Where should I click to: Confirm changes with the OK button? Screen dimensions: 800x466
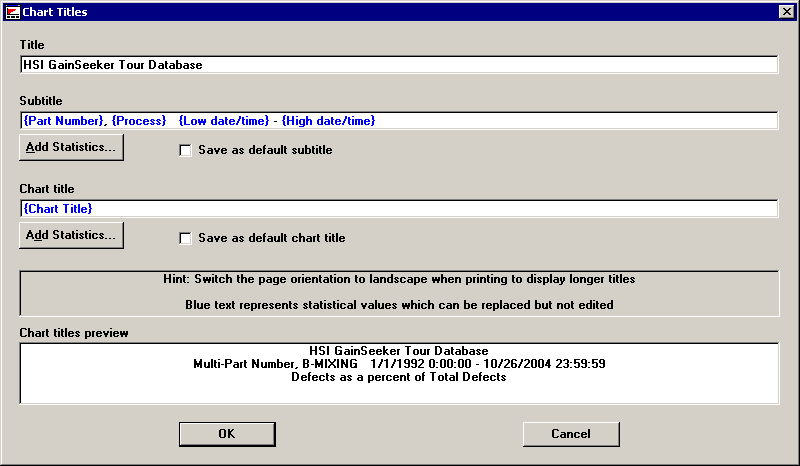pos(227,434)
